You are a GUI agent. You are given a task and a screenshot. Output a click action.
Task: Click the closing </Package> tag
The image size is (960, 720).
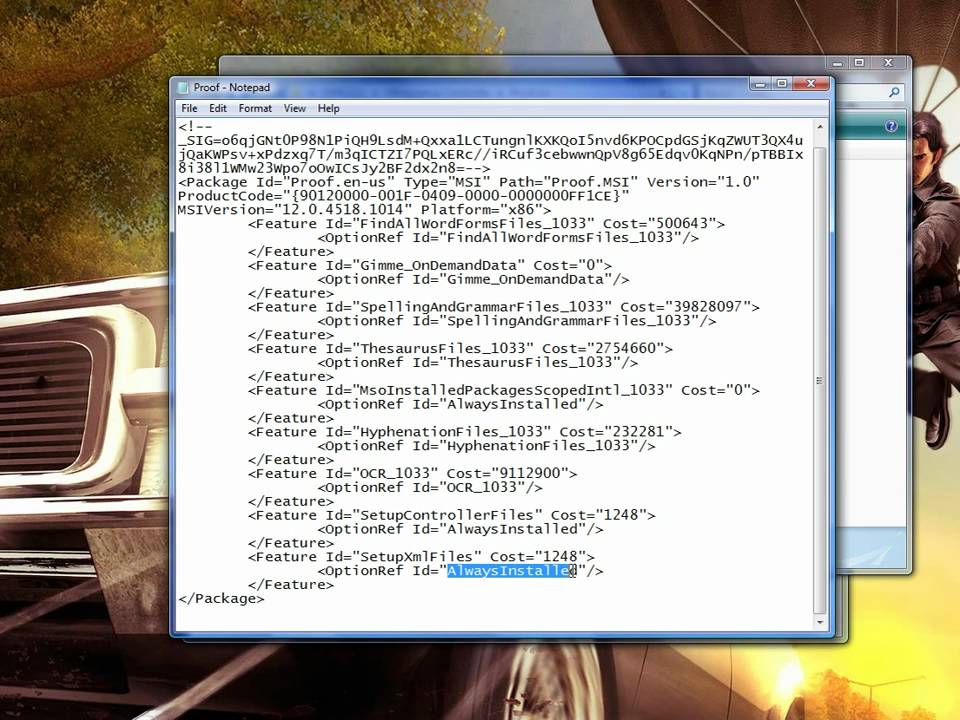coord(221,599)
